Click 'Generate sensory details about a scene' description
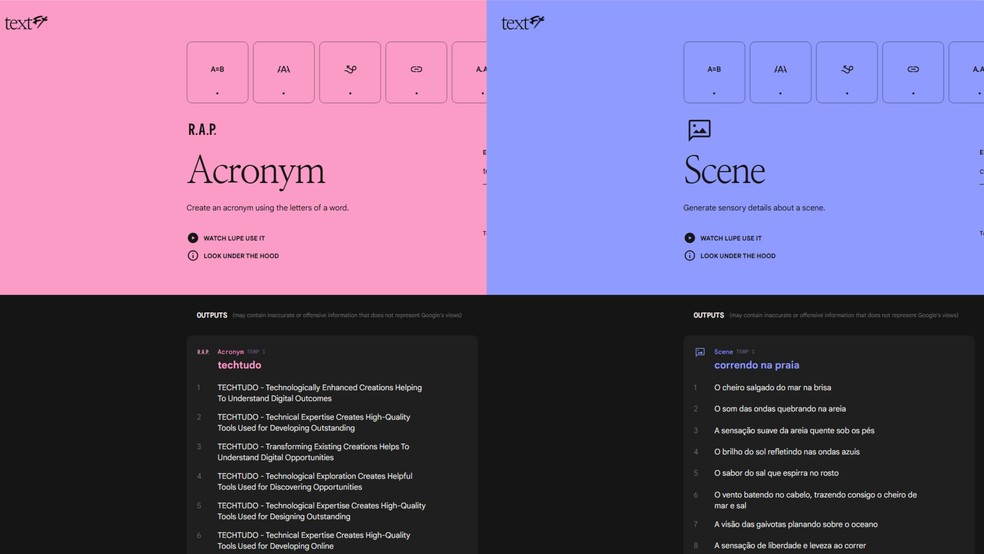Viewport: 984px width, 554px height. coord(754,208)
